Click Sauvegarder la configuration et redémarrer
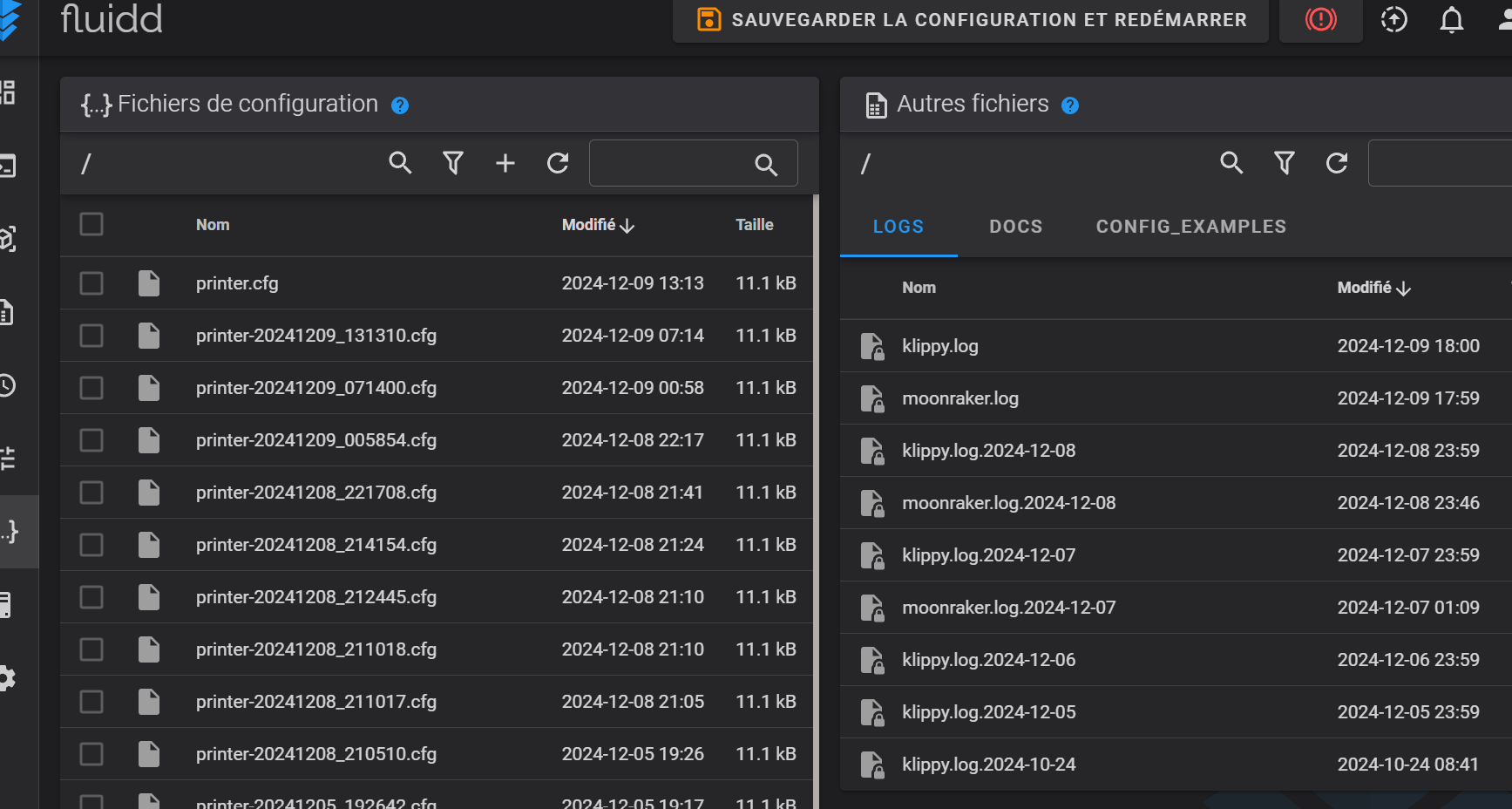 pos(971,20)
